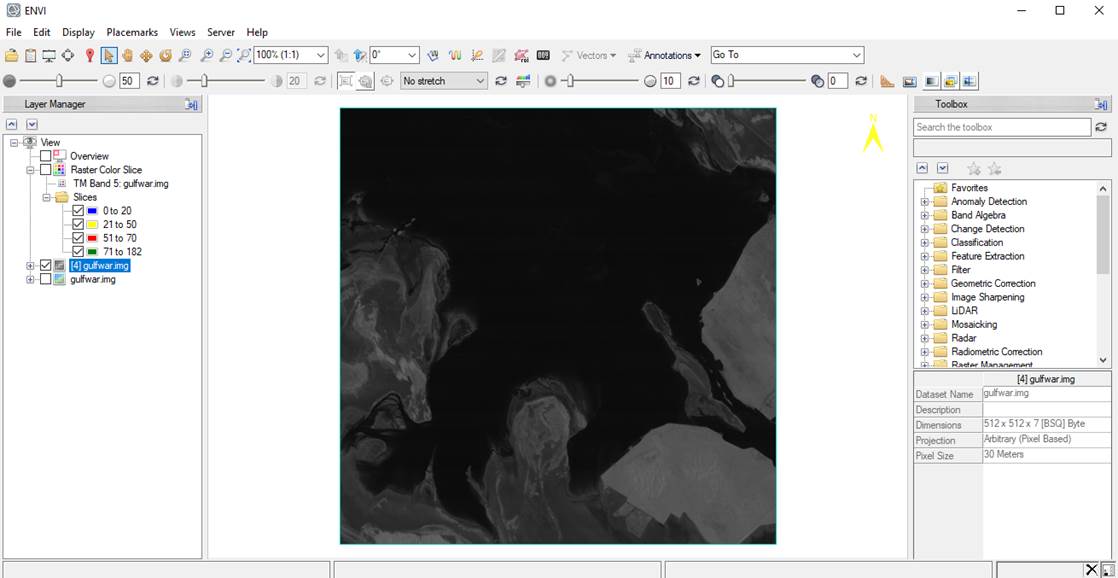Activate the Mensuration ruler tool
The height and width of the screenshot is (578, 1118).
887,81
